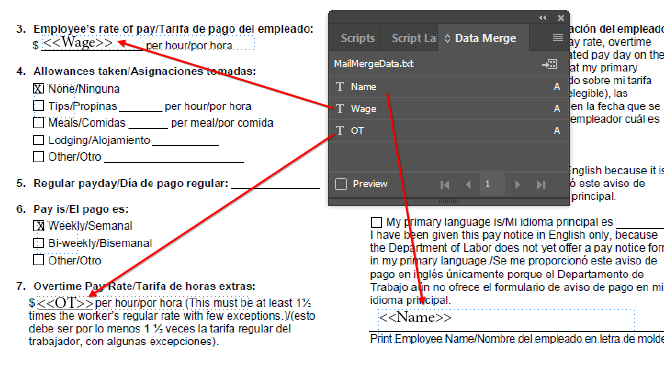The width and height of the screenshot is (664, 366).
Task: Go to previous record
Action: [468, 185]
